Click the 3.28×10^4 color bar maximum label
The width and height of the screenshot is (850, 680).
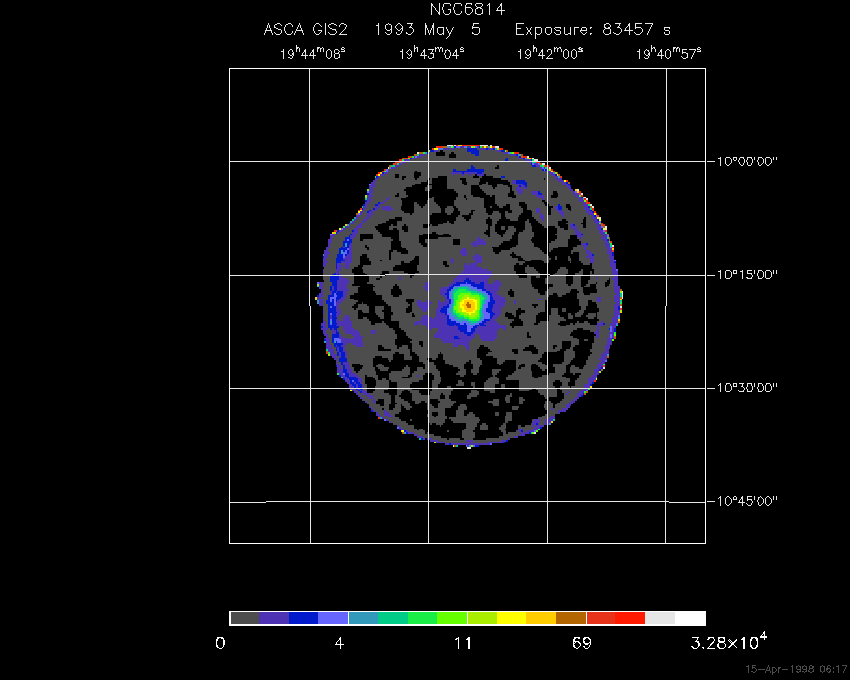(729, 641)
